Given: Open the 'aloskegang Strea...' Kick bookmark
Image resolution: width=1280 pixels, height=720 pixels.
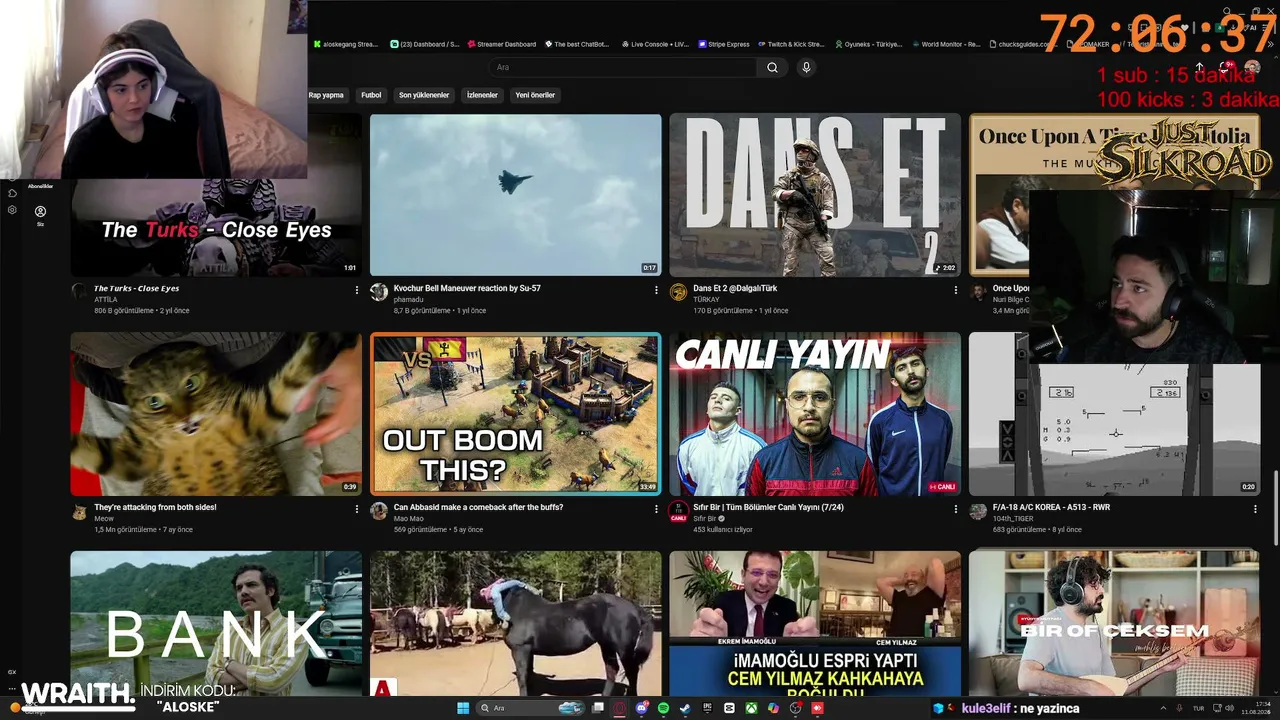Looking at the screenshot, I should (346, 44).
